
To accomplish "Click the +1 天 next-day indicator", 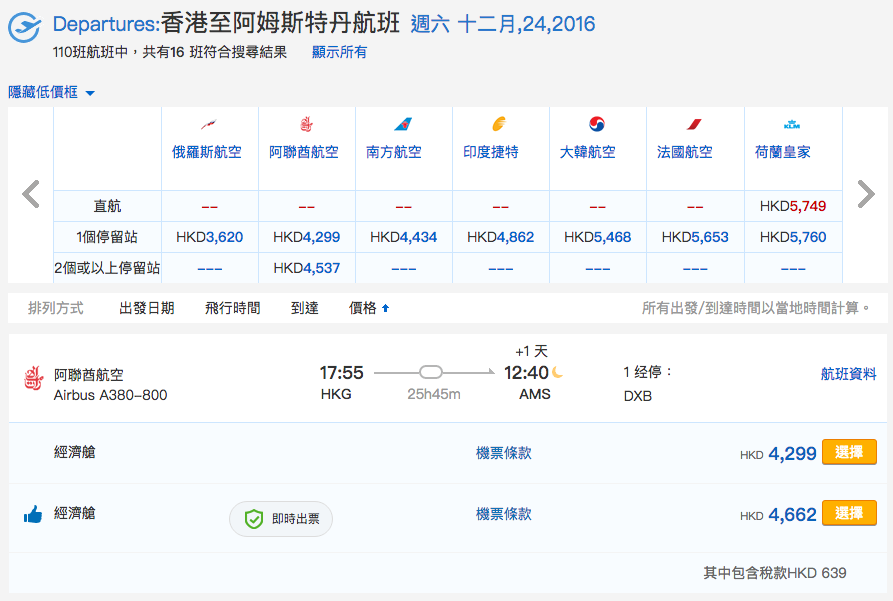I will (x=531, y=351).
